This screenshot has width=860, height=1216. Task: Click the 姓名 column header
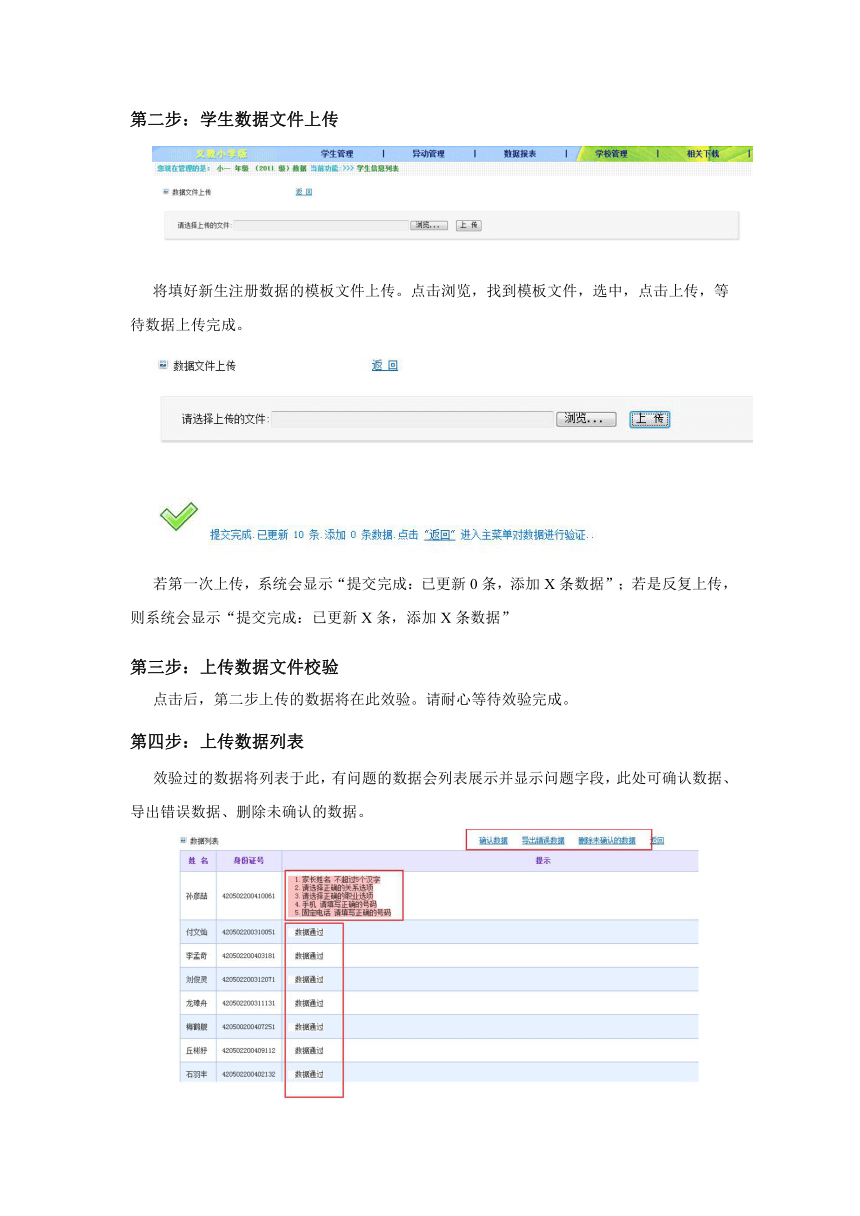(197, 860)
